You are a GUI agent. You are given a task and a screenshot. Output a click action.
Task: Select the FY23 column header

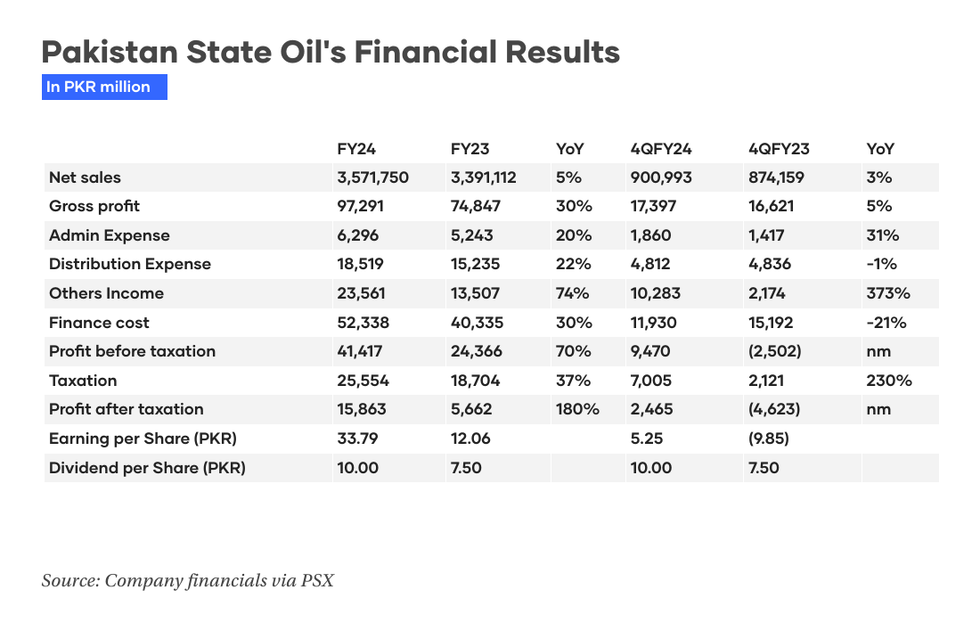[470, 149]
